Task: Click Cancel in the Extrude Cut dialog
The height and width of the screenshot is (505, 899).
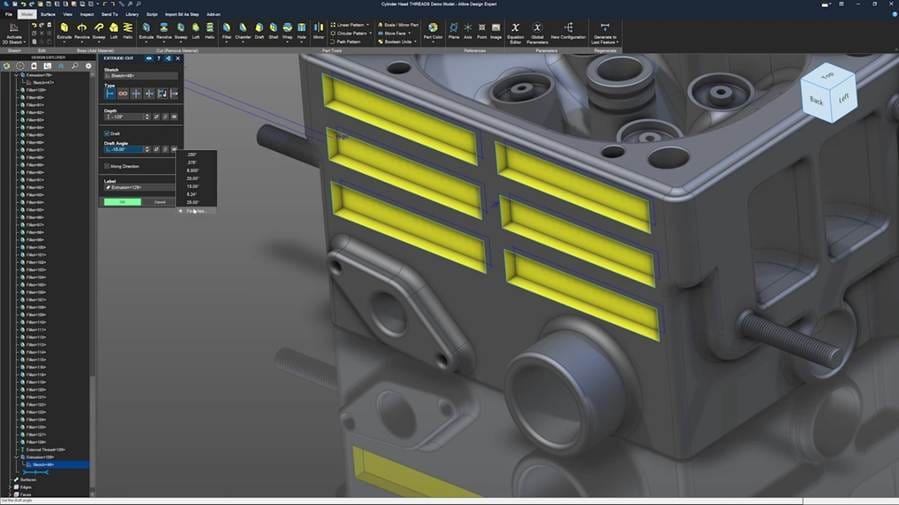Action: (x=159, y=202)
